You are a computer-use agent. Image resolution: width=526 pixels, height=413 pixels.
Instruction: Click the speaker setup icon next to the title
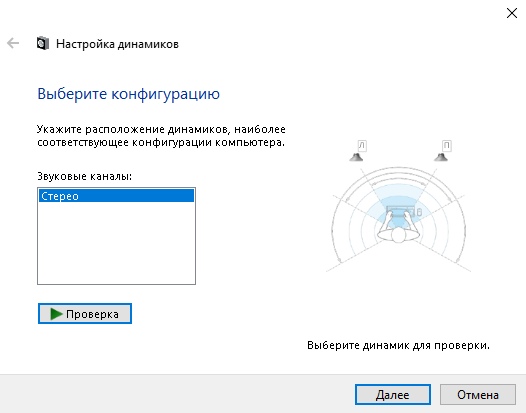pyautogui.click(x=43, y=43)
